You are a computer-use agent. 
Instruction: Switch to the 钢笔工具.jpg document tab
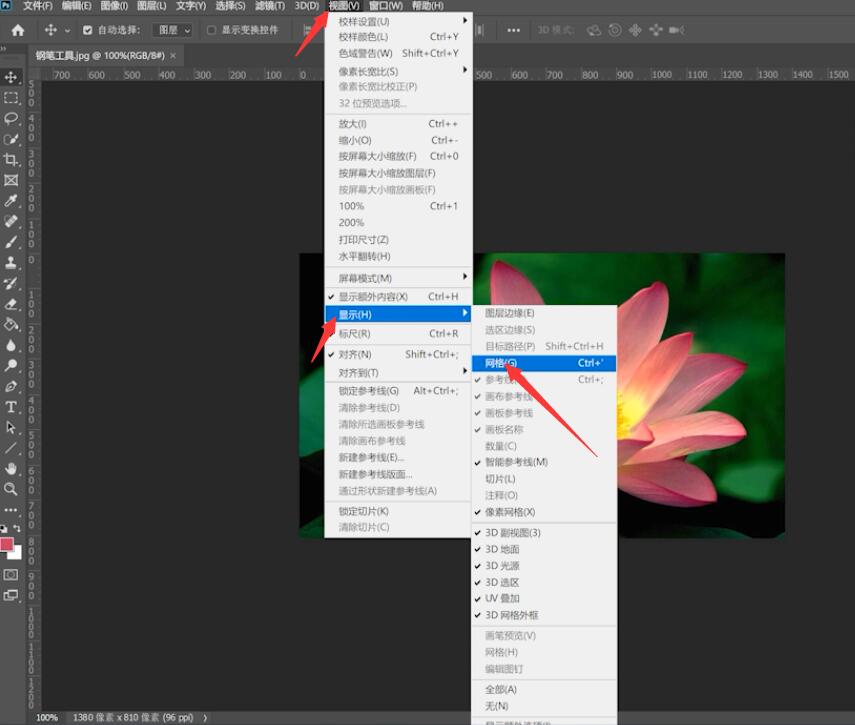(x=100, y=56)
